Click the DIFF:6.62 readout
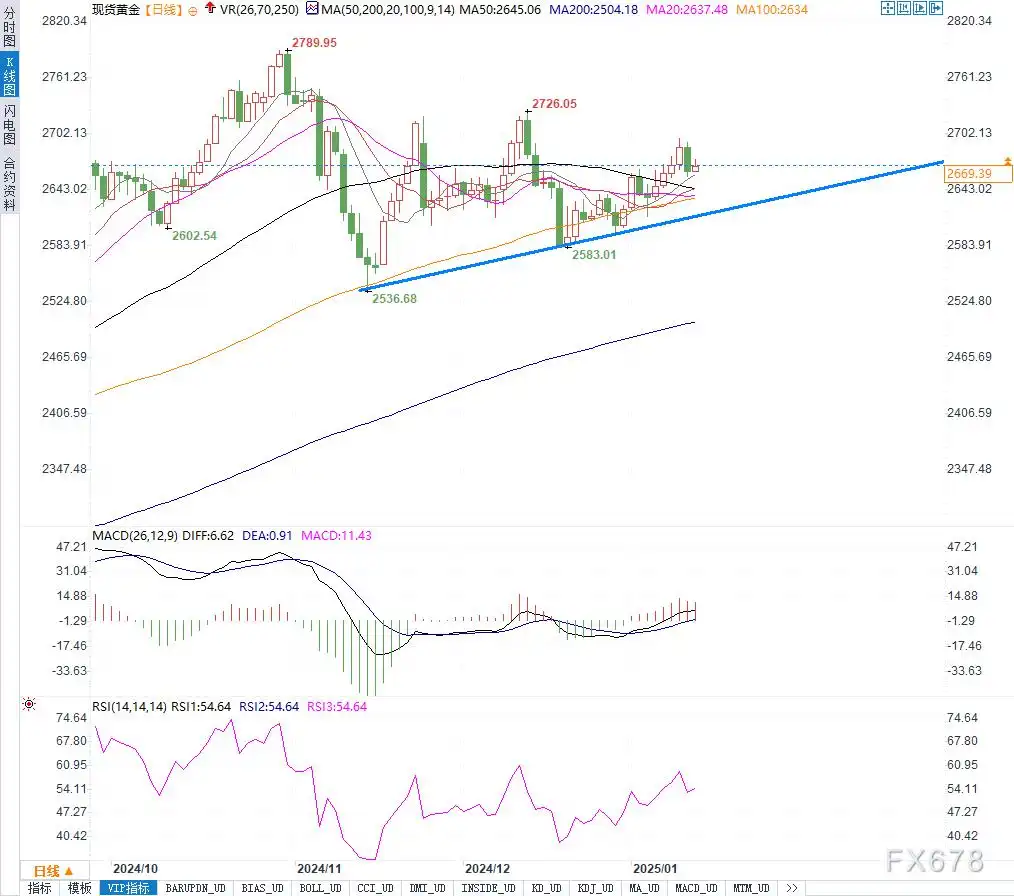Image resolution: width=1014 pixels, height=896 pixels. (208, 535)
